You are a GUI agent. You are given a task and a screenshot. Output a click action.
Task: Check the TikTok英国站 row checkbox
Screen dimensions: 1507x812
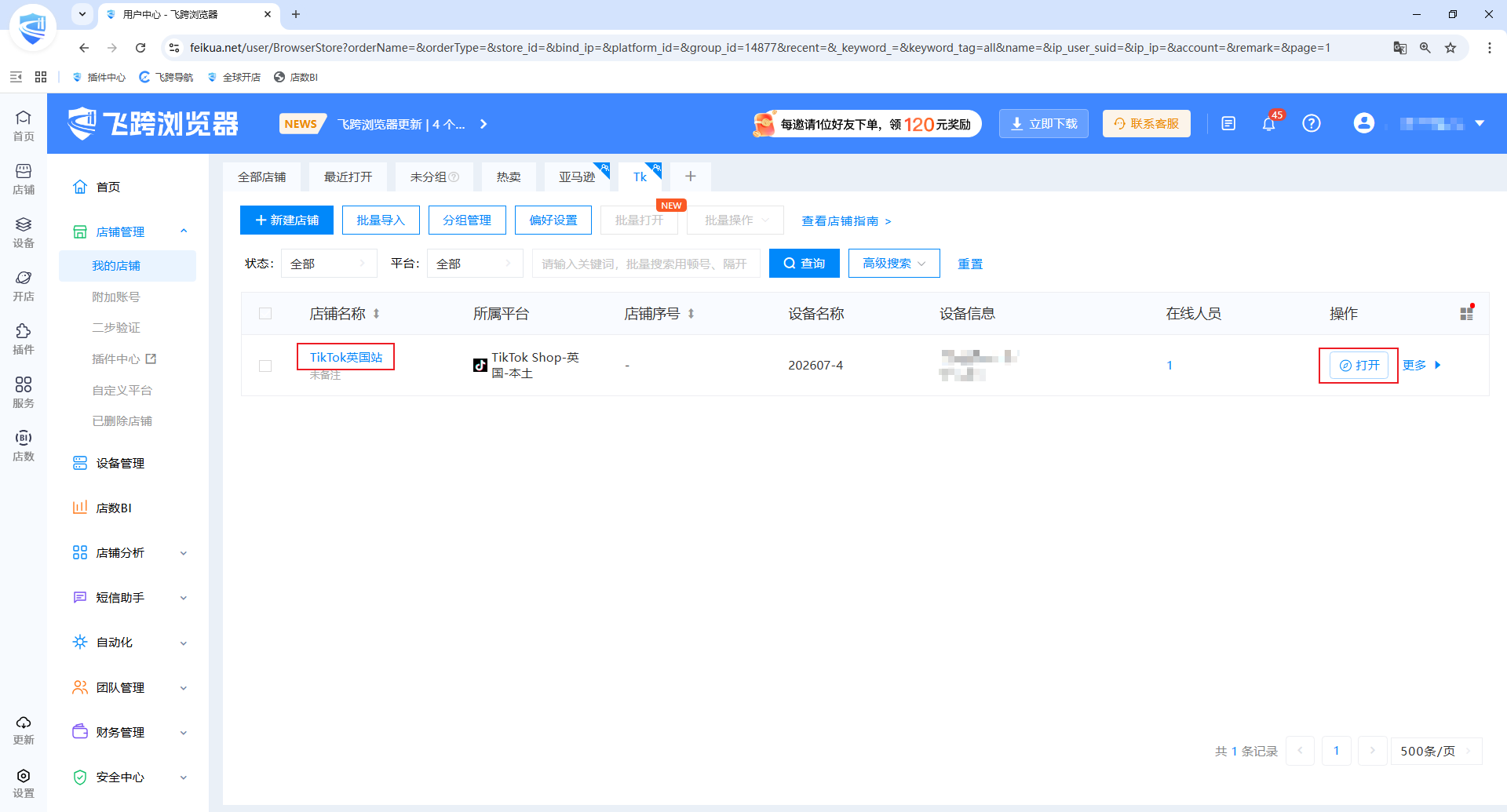[x=265, y=366]
